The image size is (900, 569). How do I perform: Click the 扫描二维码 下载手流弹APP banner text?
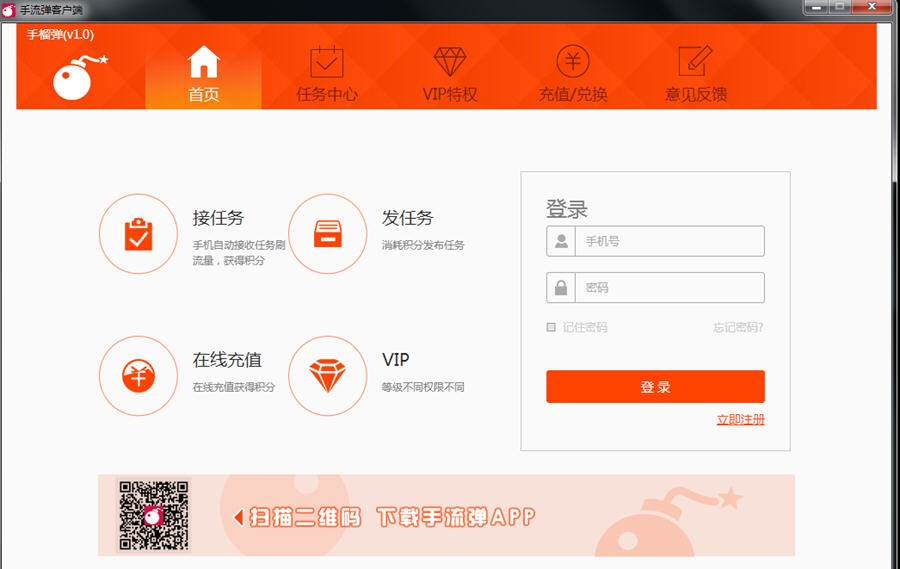tap(385, 517)
